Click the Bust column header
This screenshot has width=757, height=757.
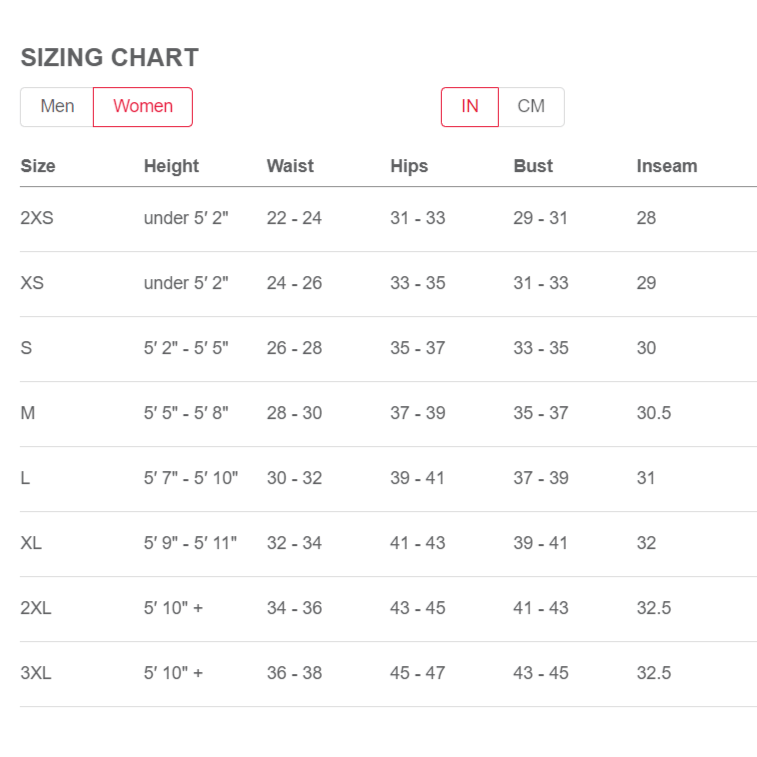(533, 166)
